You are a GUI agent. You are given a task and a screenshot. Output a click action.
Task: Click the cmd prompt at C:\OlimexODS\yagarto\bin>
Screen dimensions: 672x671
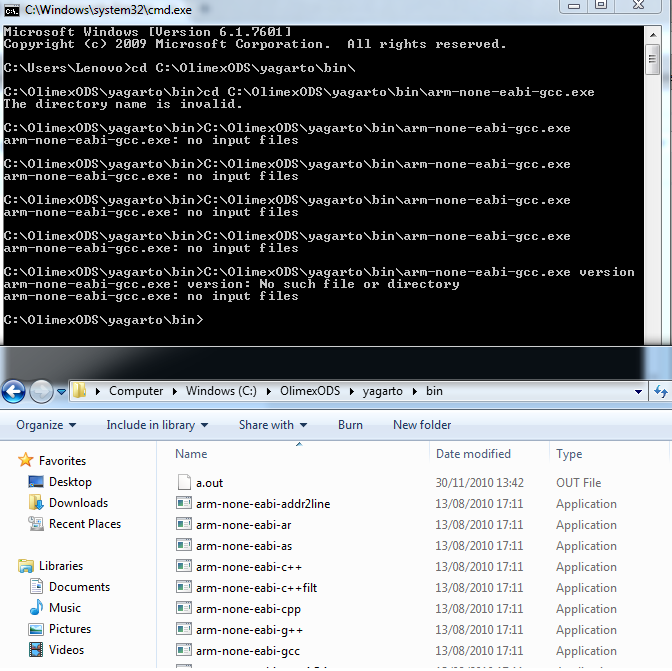pos(103,320)
